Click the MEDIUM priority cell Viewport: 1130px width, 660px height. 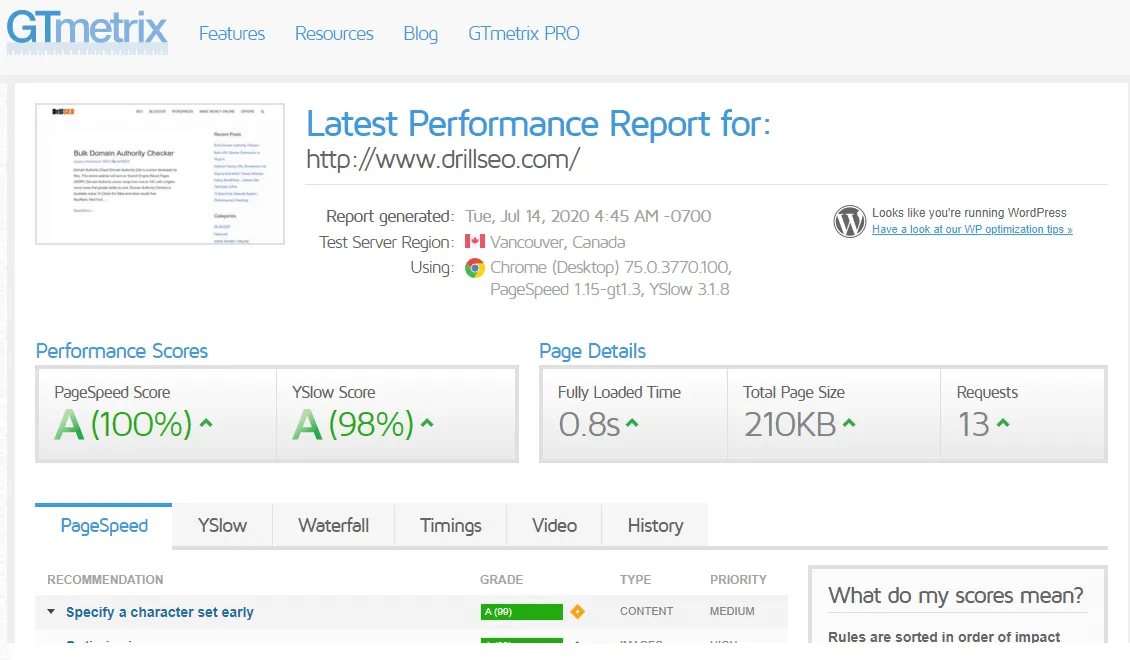732,611
